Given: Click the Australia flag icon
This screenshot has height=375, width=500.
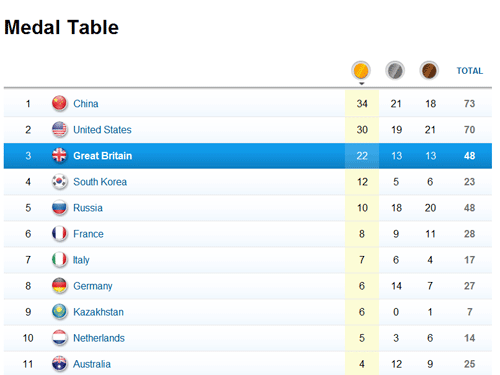Looking at the screenshot, I should (x=59, y=364).
